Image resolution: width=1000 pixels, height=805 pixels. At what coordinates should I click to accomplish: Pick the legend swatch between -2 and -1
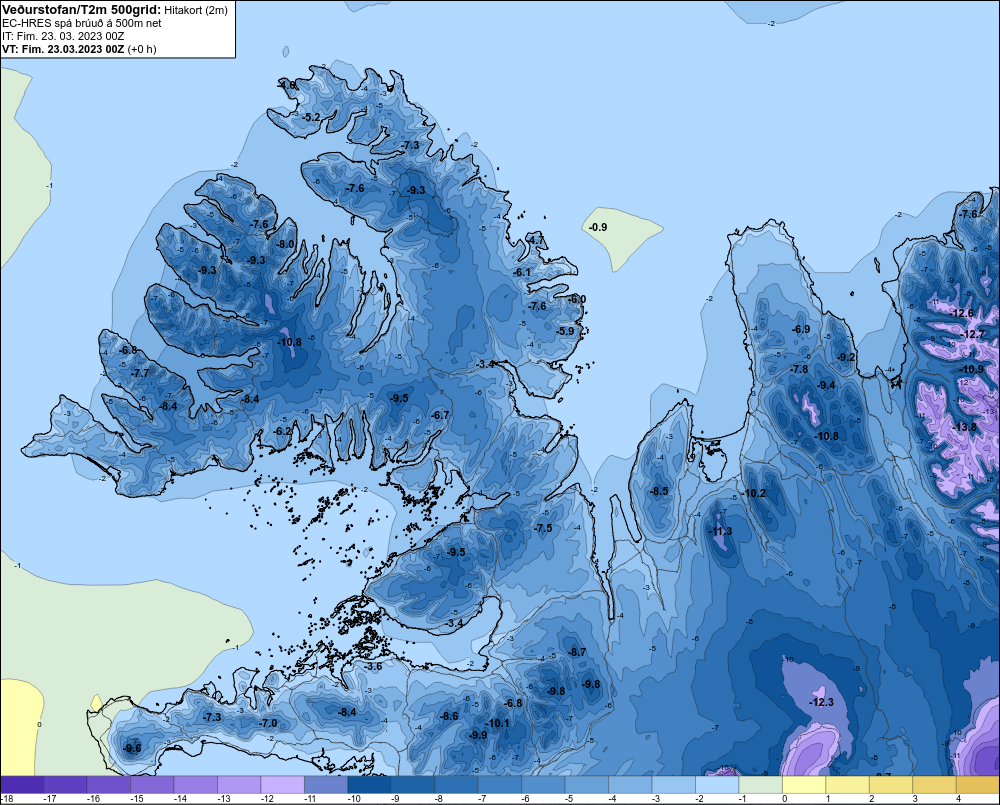pos(716,785)
